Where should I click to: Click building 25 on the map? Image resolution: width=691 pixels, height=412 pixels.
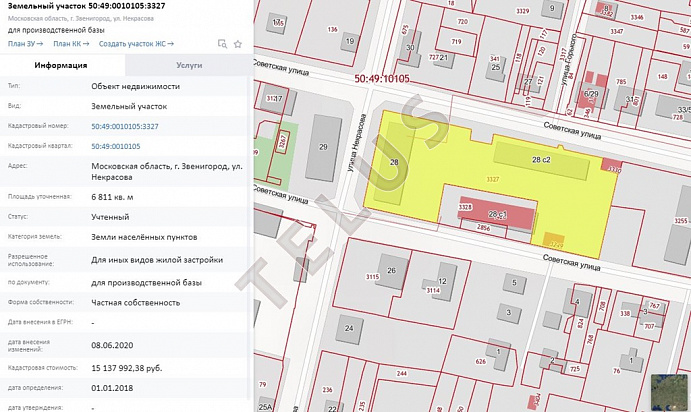point(496,67)
